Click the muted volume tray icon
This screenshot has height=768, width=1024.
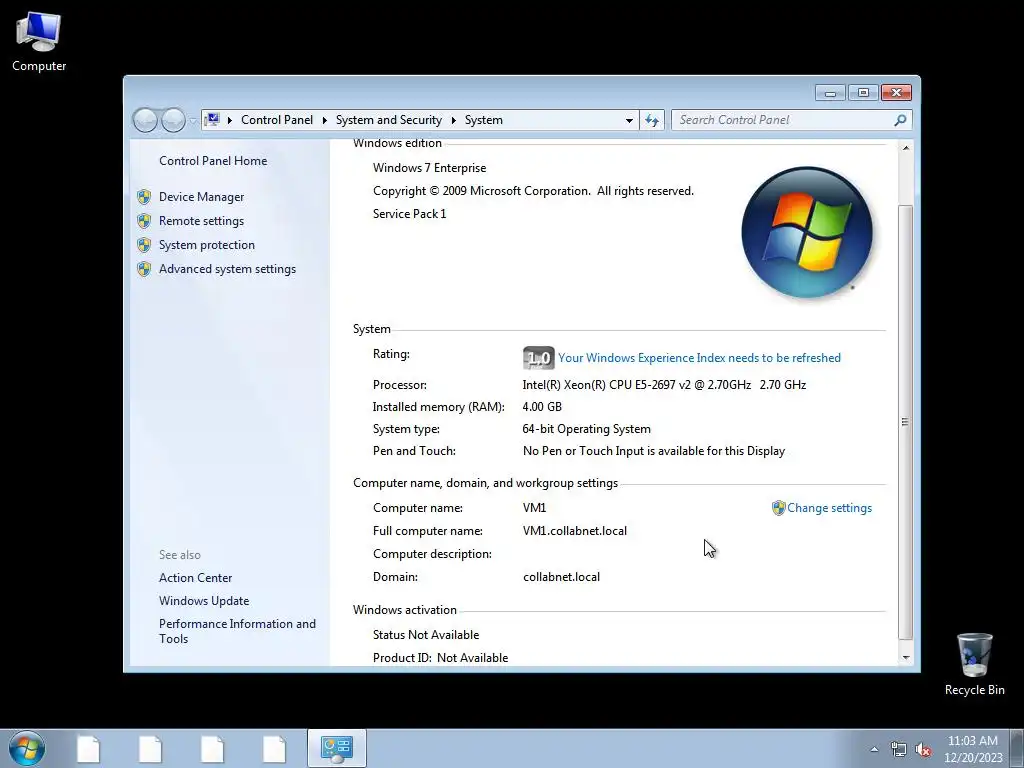point(923,750)
